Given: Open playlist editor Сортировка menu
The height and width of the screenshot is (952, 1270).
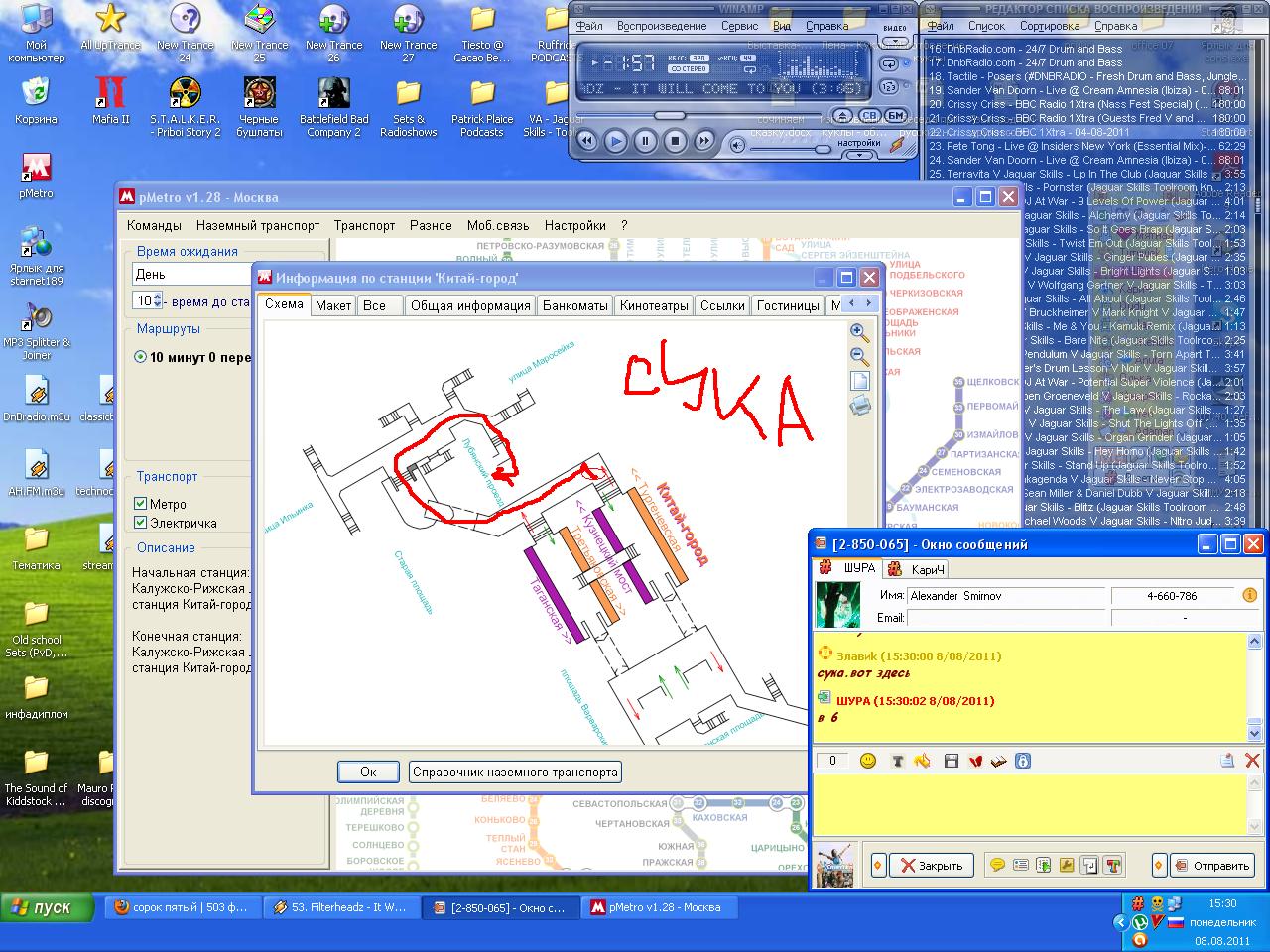Looking at the screenshot, I should pyautogui.click(x=1050, y=26).
